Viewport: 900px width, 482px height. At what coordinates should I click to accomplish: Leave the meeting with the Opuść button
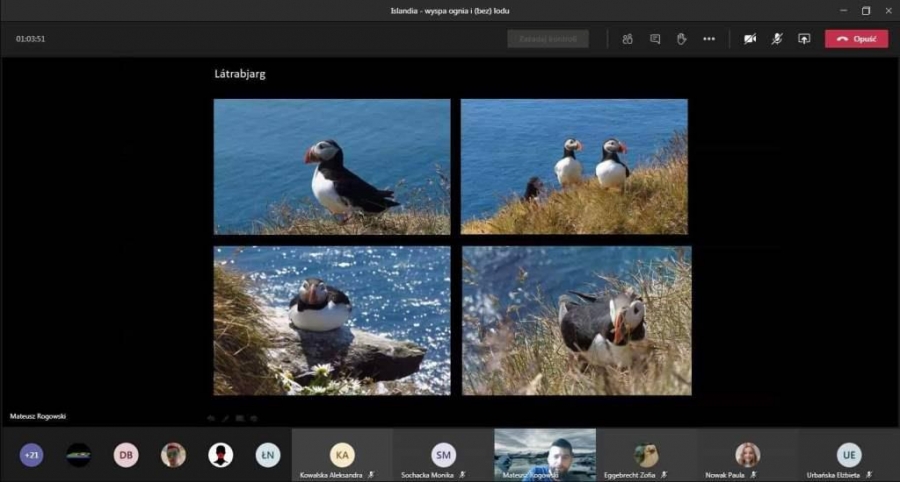pos(856,39)
